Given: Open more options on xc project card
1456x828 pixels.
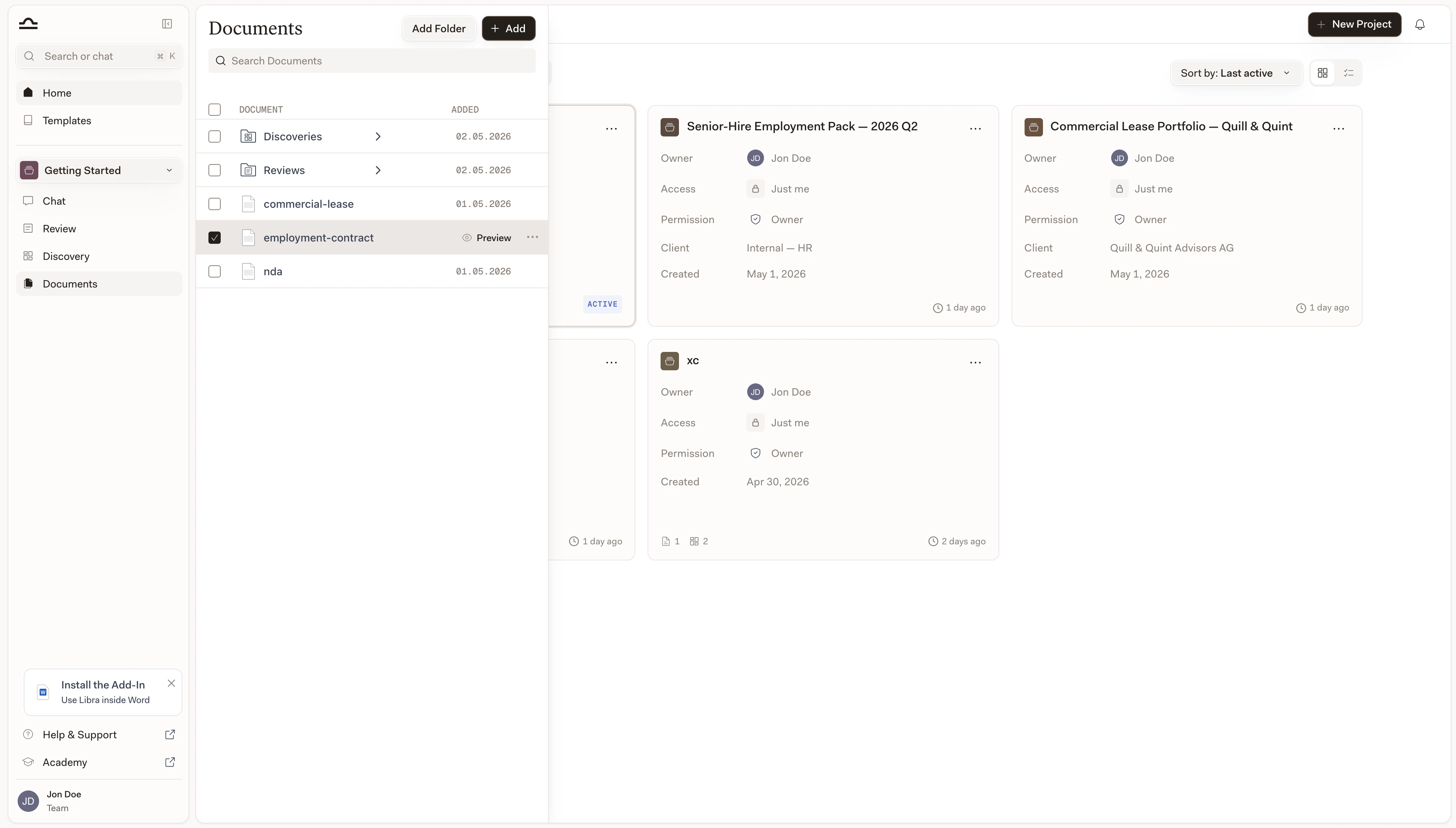Looking at the screenshot, I should click(975, 362).
